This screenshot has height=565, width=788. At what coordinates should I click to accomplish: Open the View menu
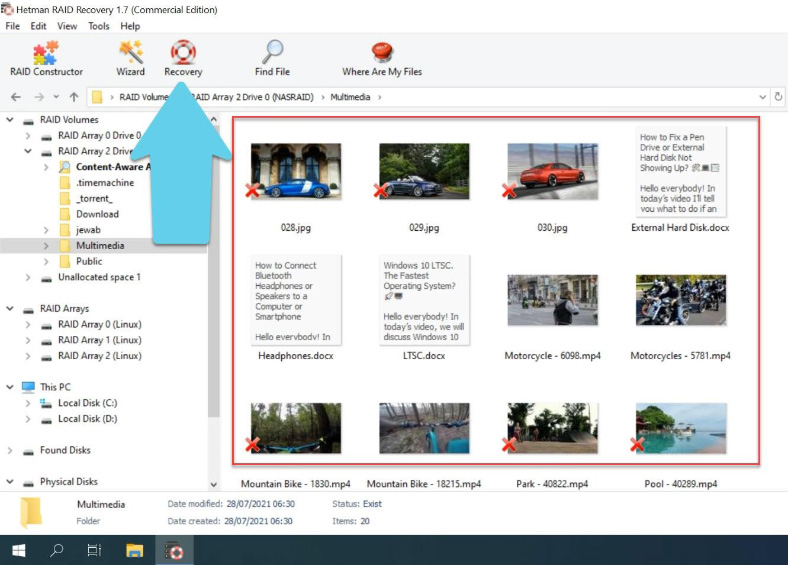tap(67, 25)
